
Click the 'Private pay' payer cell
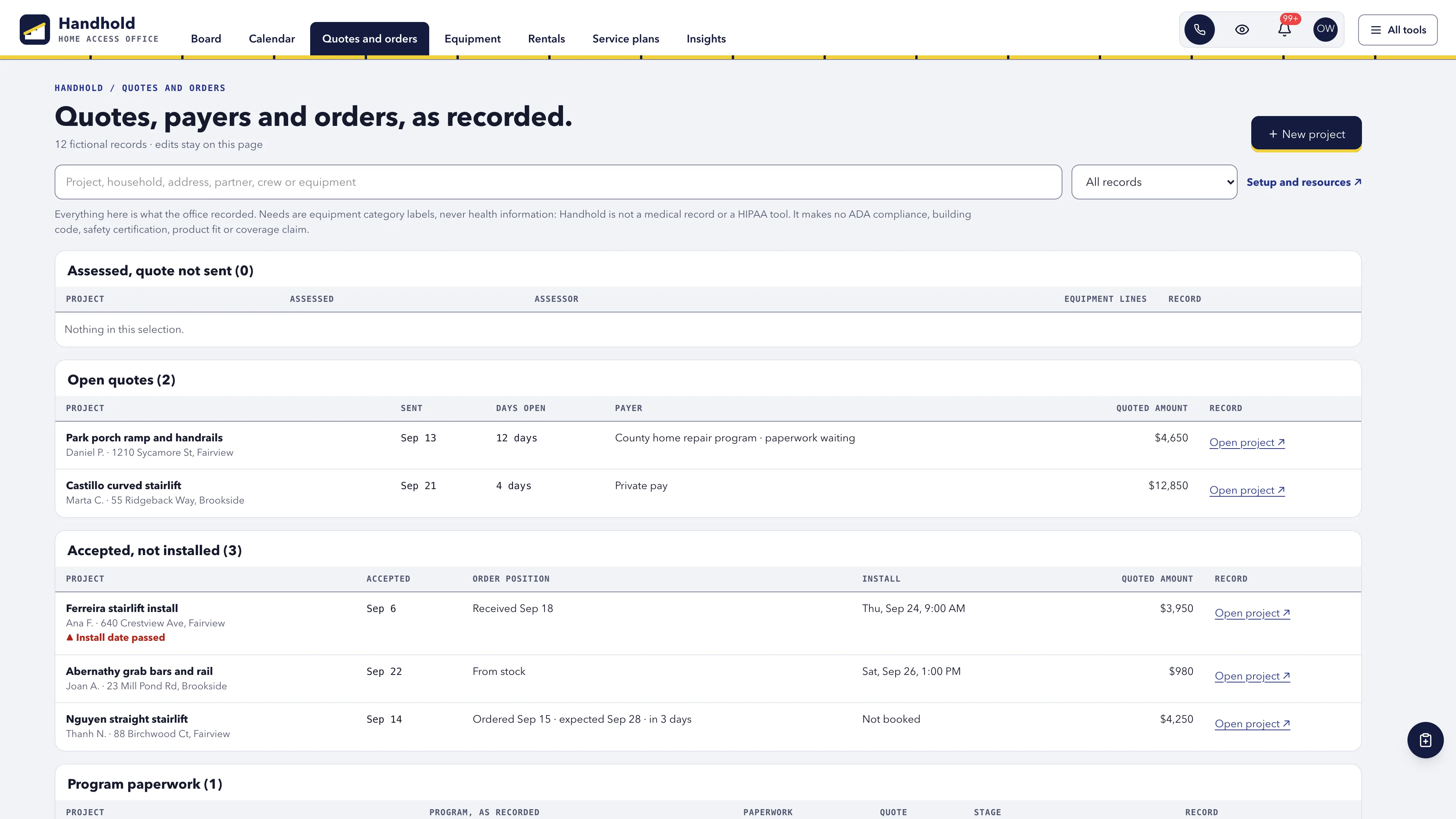[x=641, y=485]
